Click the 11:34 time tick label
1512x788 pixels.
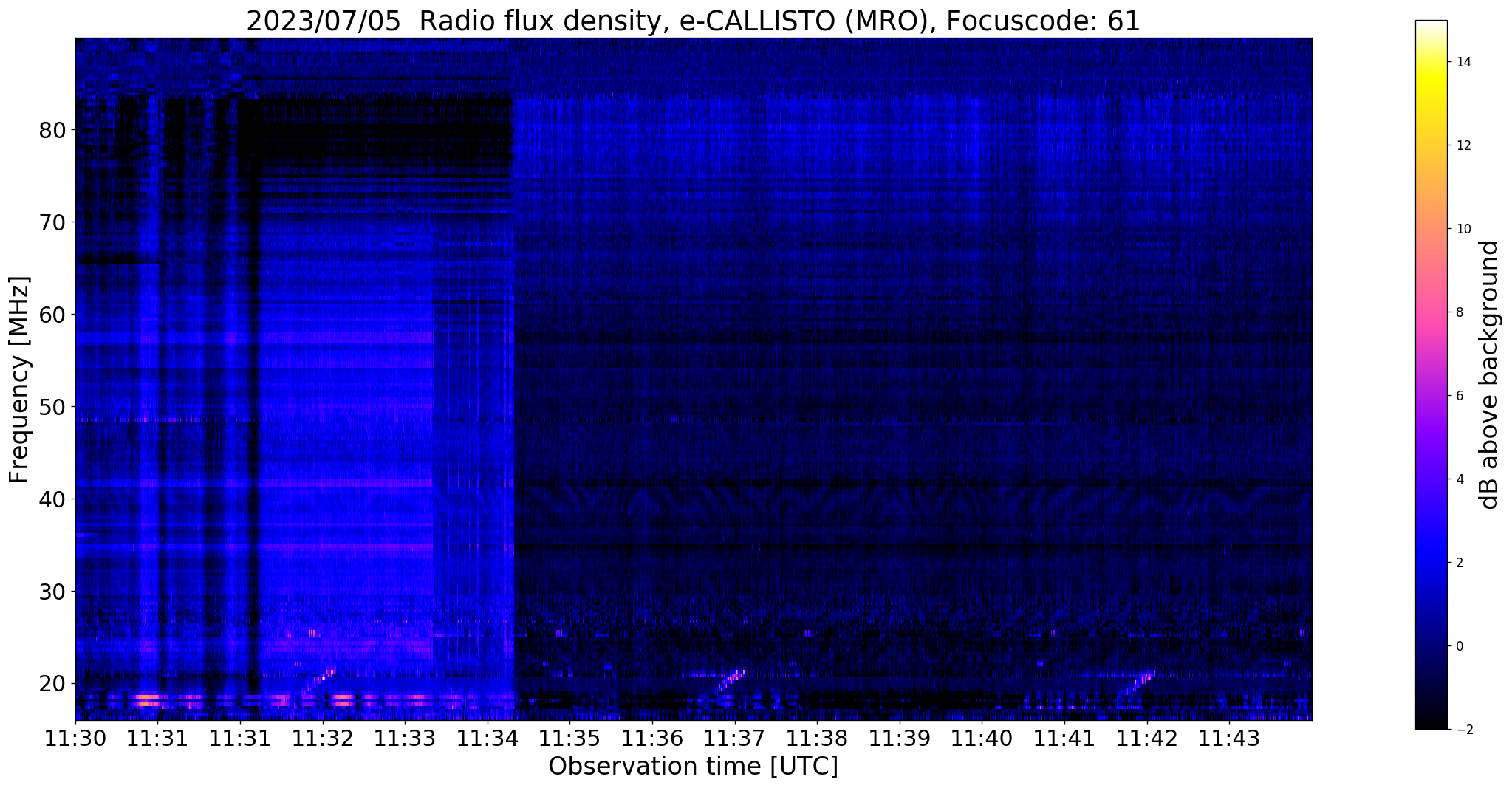pyautogui.click(x=488, y=738)
